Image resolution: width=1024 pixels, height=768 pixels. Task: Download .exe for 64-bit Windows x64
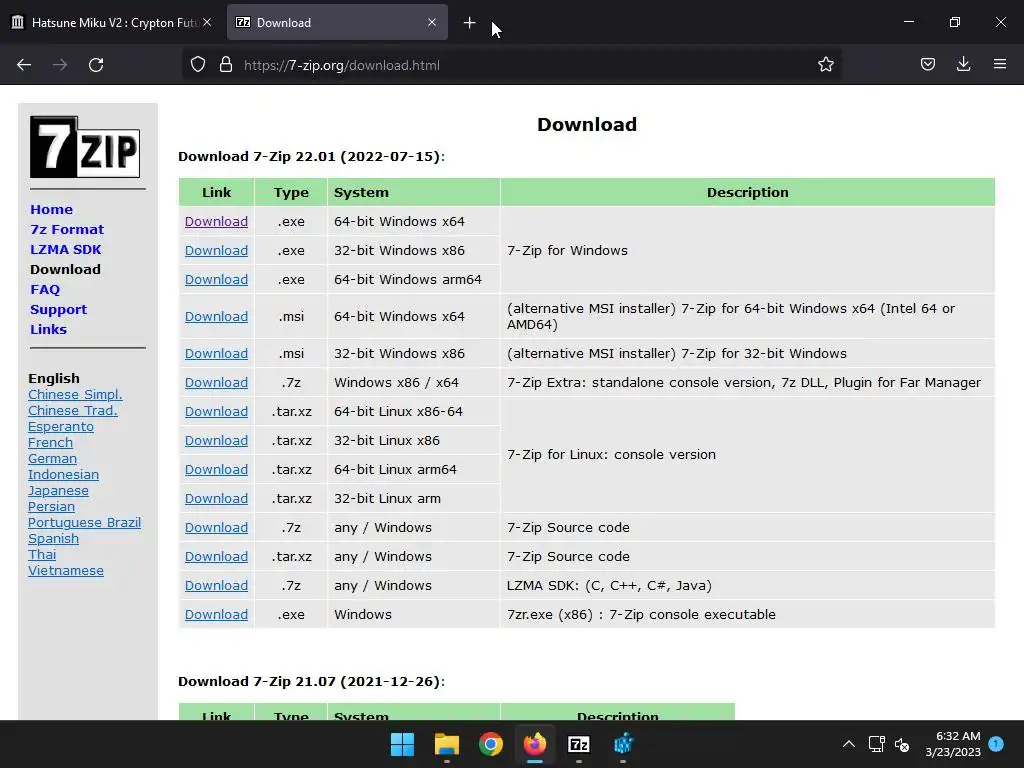coord(216,221)
